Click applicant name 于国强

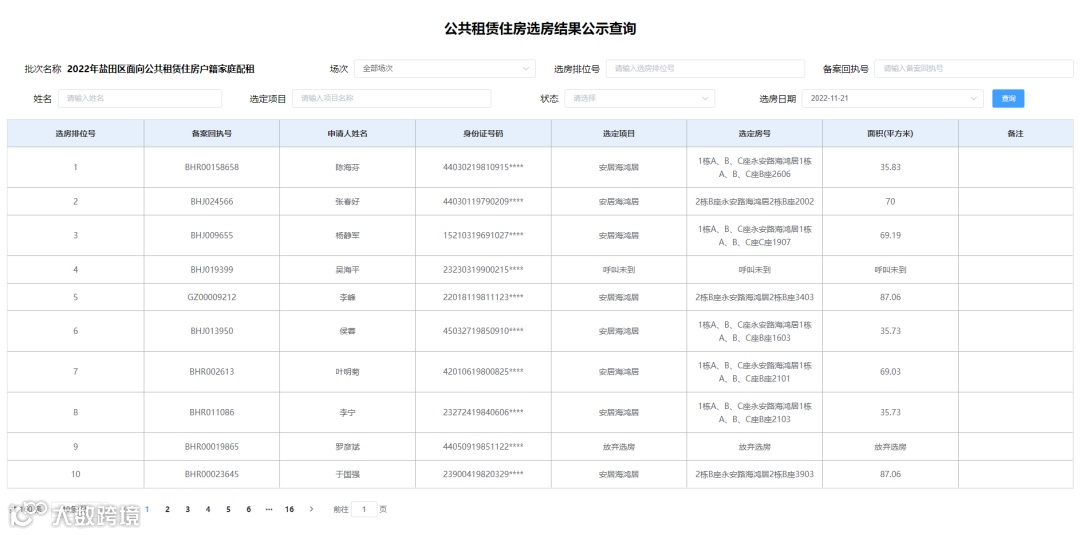coord(347,474)
